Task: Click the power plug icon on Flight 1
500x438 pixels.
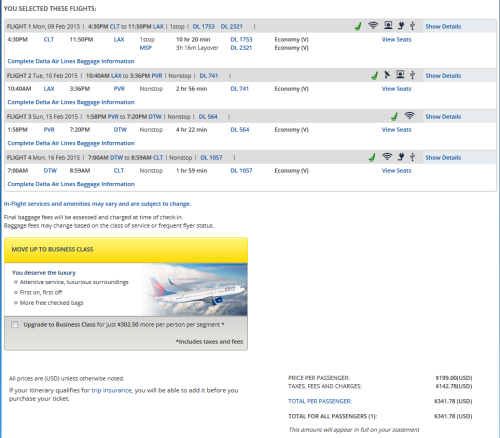Action: 401,25
